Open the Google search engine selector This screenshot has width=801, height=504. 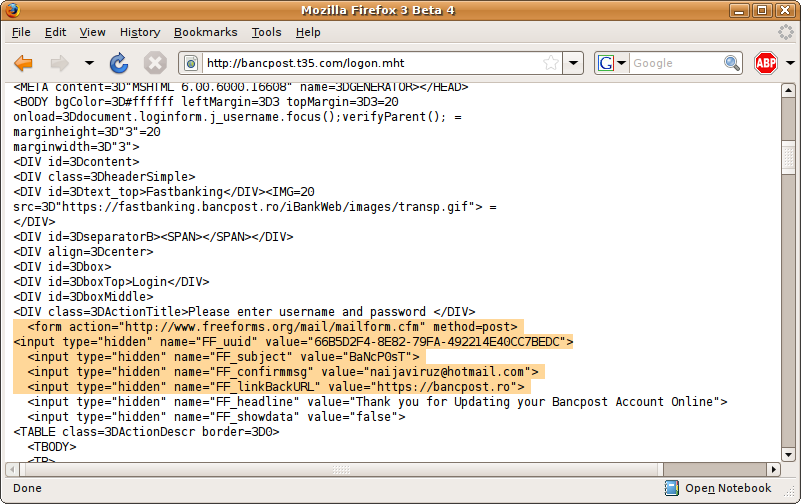point(612,63)
